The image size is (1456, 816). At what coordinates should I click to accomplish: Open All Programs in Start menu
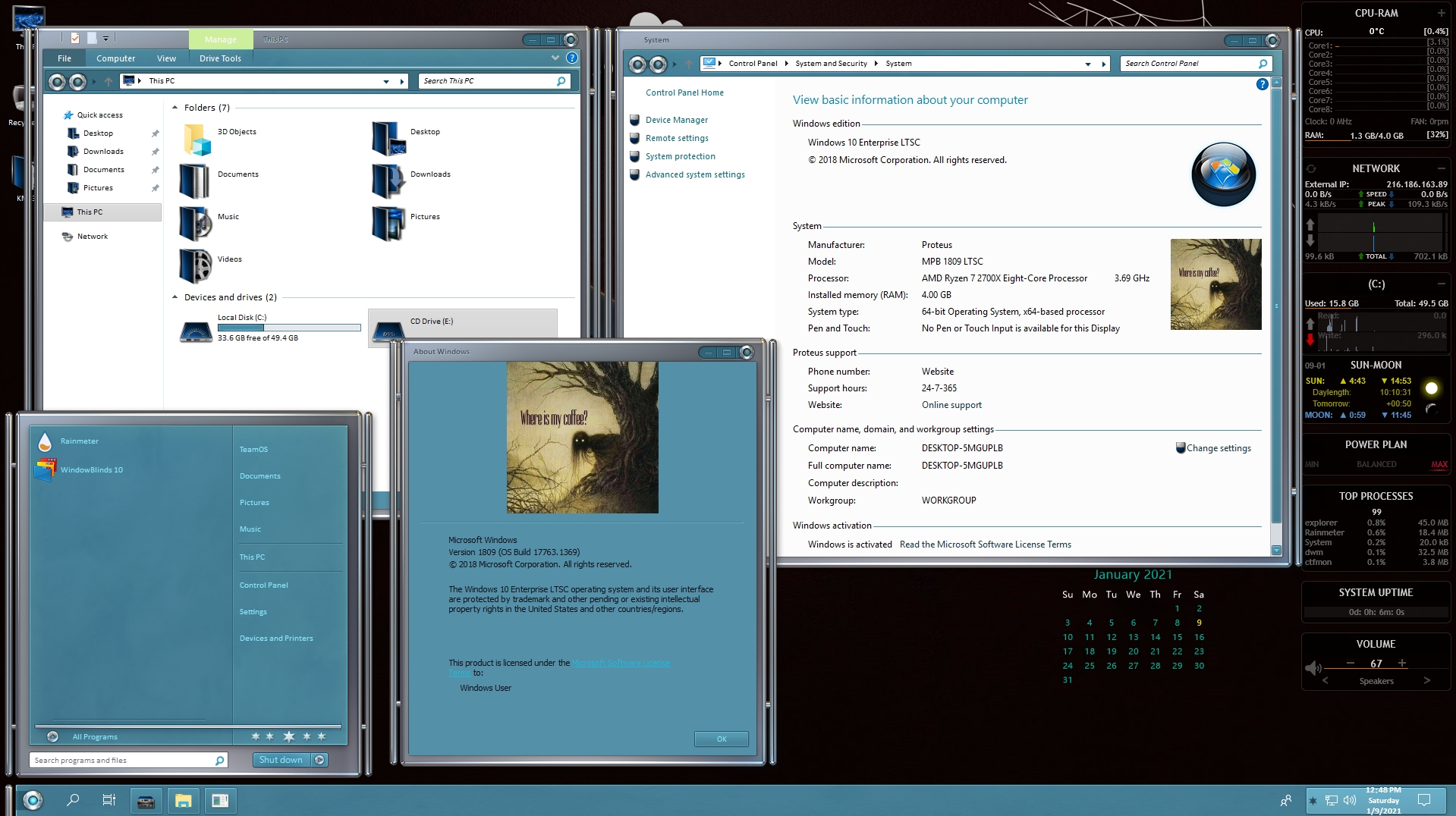point(95,737)
